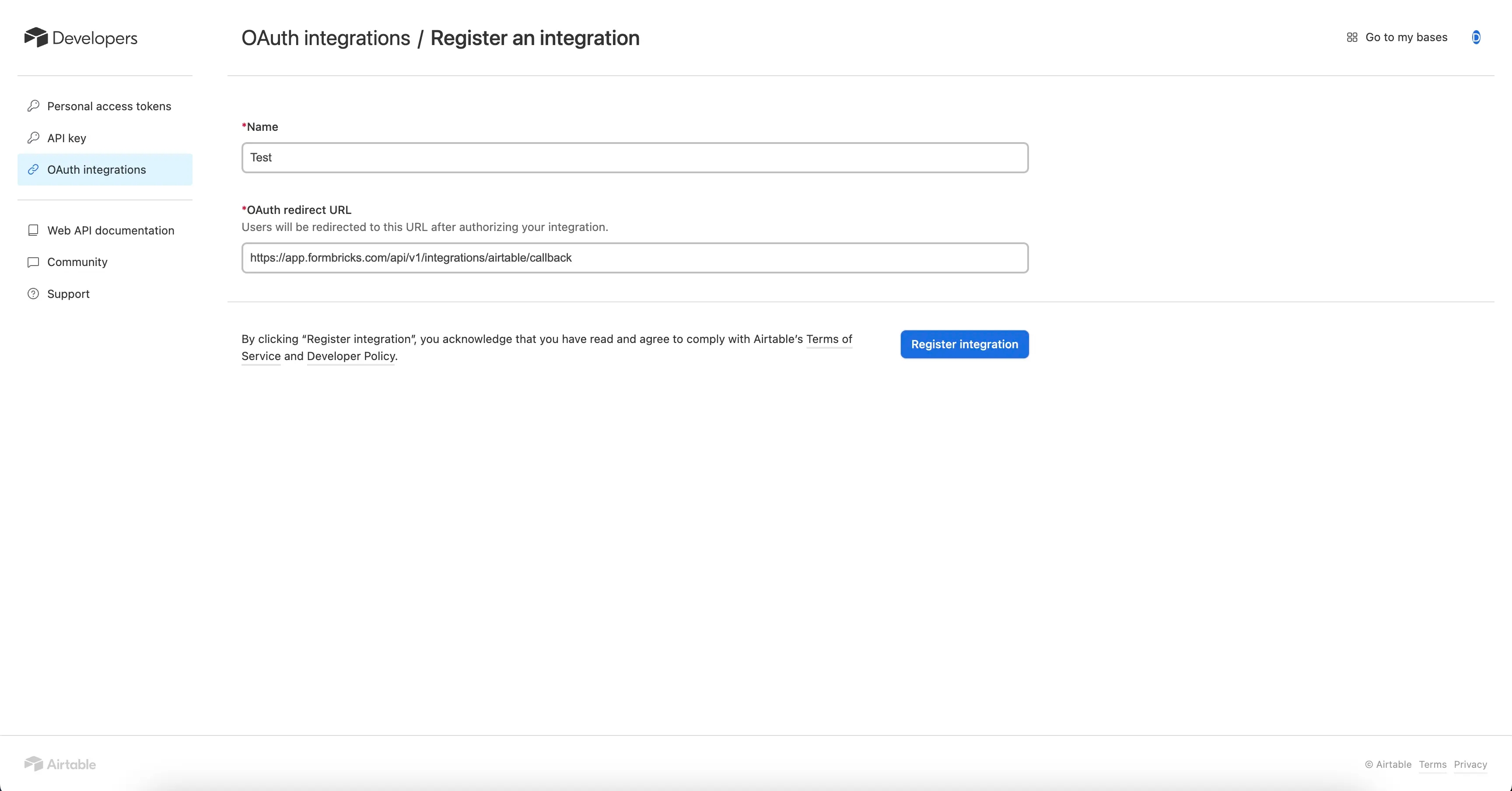The height and width of the screenshot is (791, 1512).
Task: Open the user account avatar
Action: click(1476, 38)
